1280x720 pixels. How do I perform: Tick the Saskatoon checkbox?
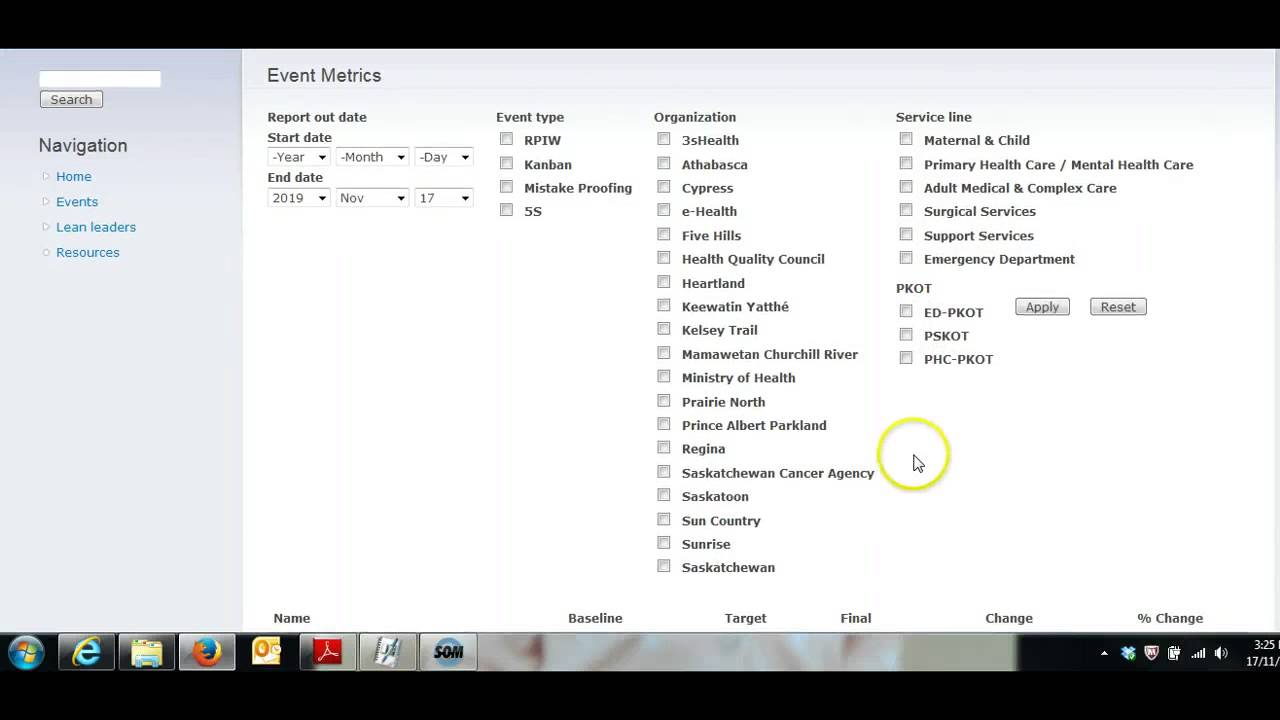tap(664, 495)
